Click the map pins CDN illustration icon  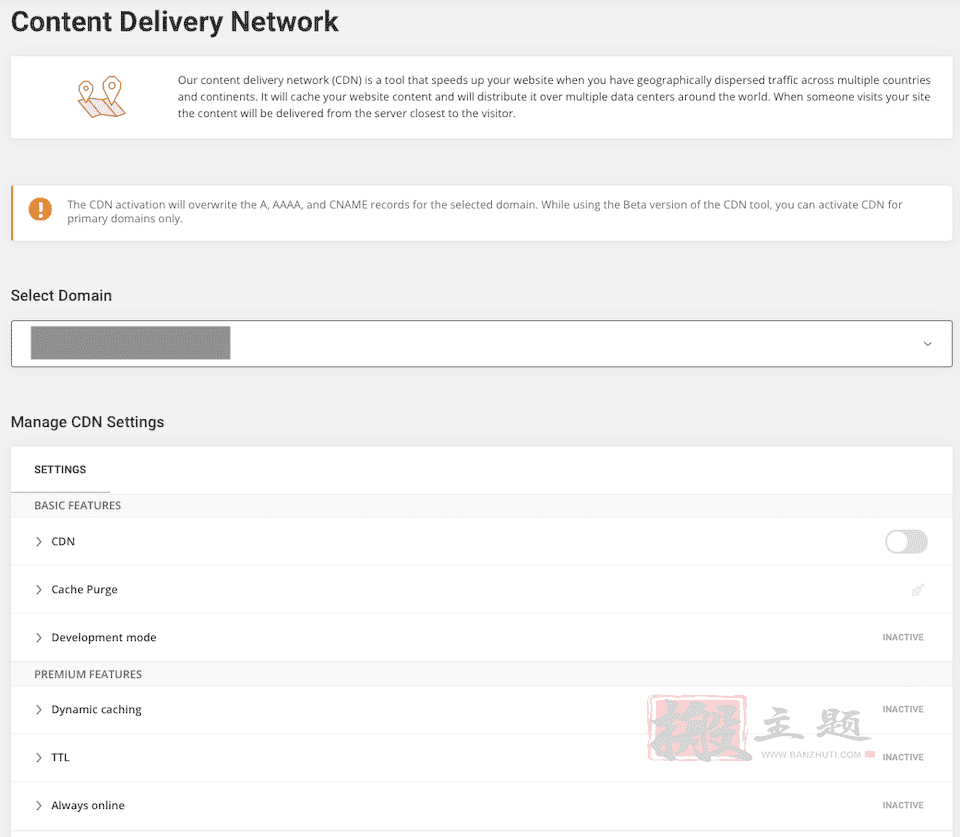point(102,97)
